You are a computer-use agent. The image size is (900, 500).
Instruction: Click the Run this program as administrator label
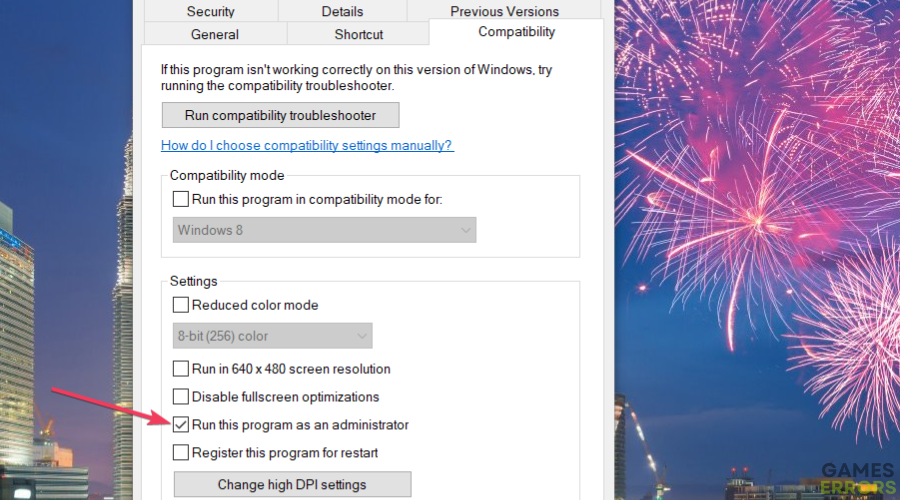pos(300,425)
